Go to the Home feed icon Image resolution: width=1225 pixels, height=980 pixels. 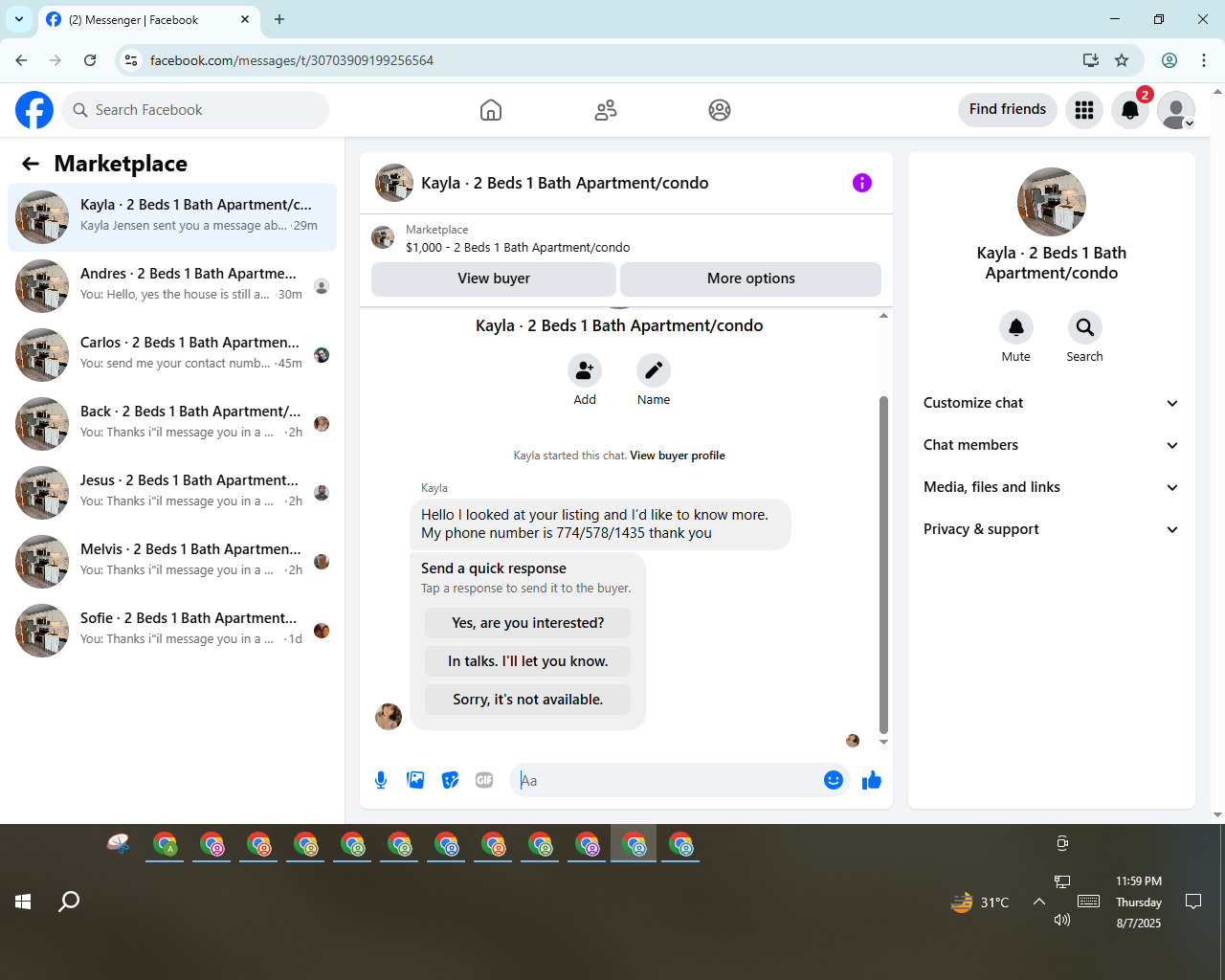(491, 110)
